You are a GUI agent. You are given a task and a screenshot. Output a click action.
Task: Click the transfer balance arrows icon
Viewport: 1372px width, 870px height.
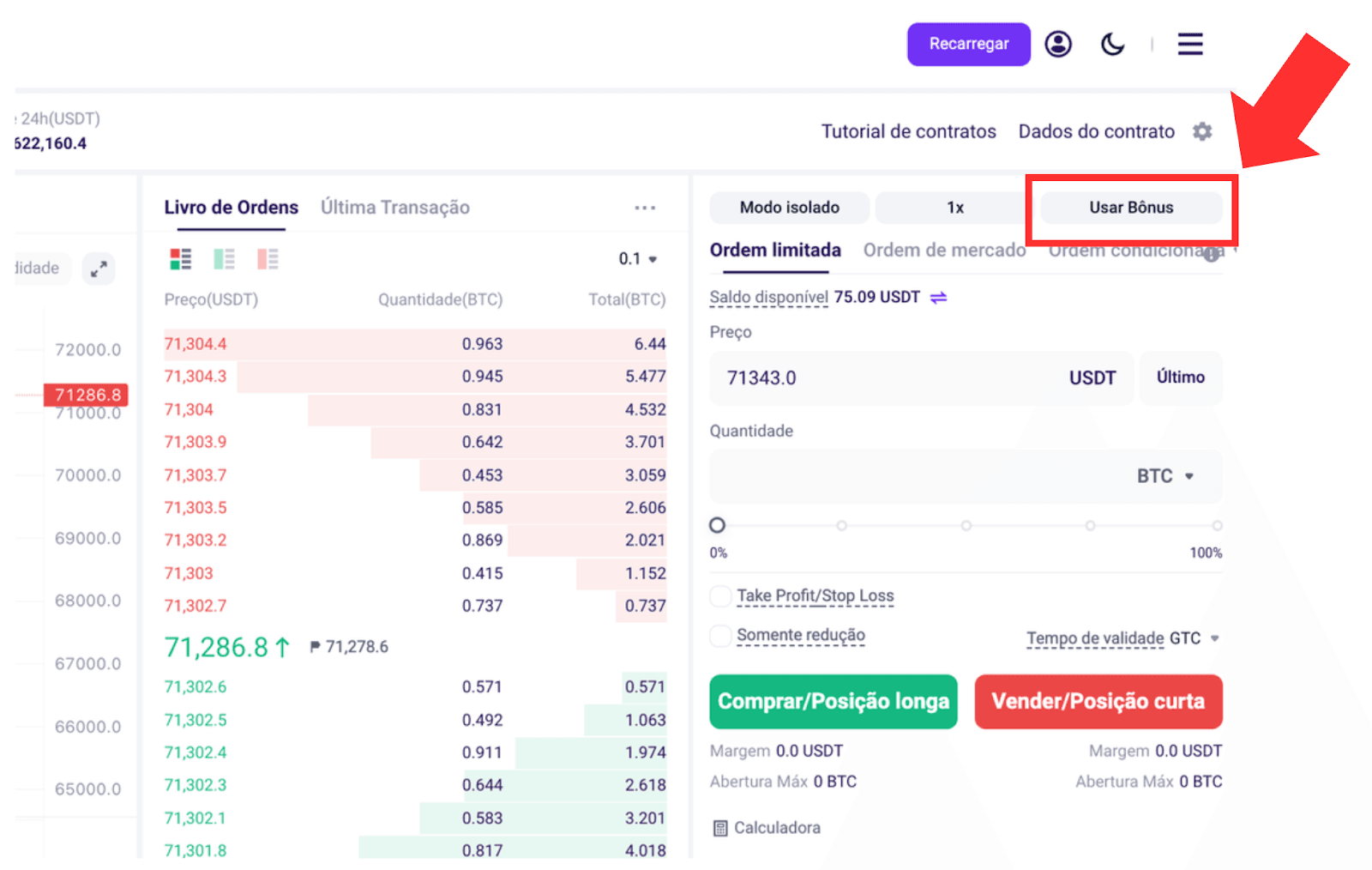[x=939, y=298]
